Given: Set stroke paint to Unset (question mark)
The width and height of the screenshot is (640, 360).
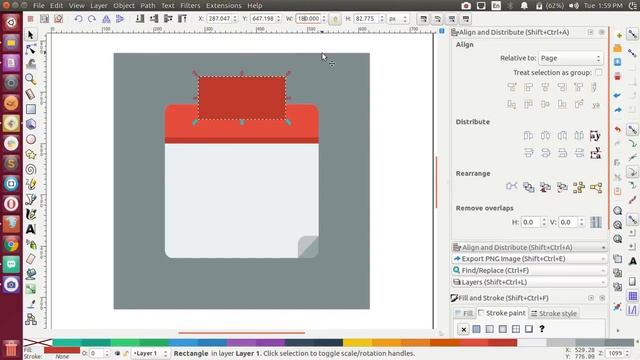Looking at the screenshot, I should [x=542, y=329].
